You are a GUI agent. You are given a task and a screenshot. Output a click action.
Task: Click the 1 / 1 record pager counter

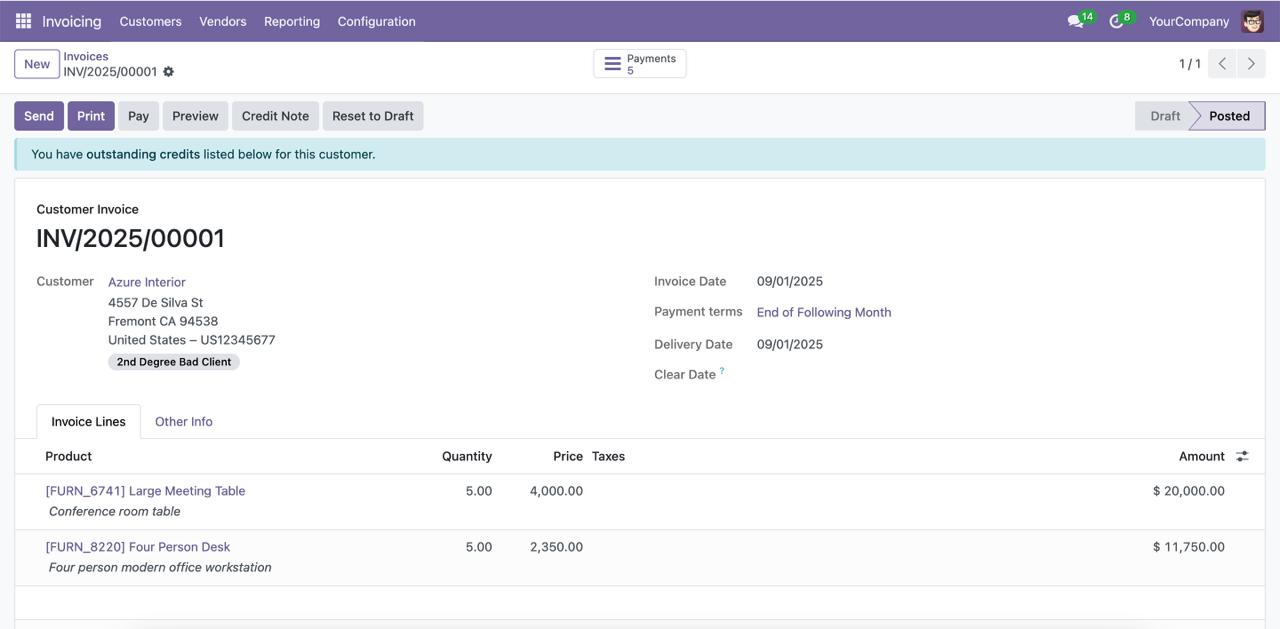[1190, 64]
